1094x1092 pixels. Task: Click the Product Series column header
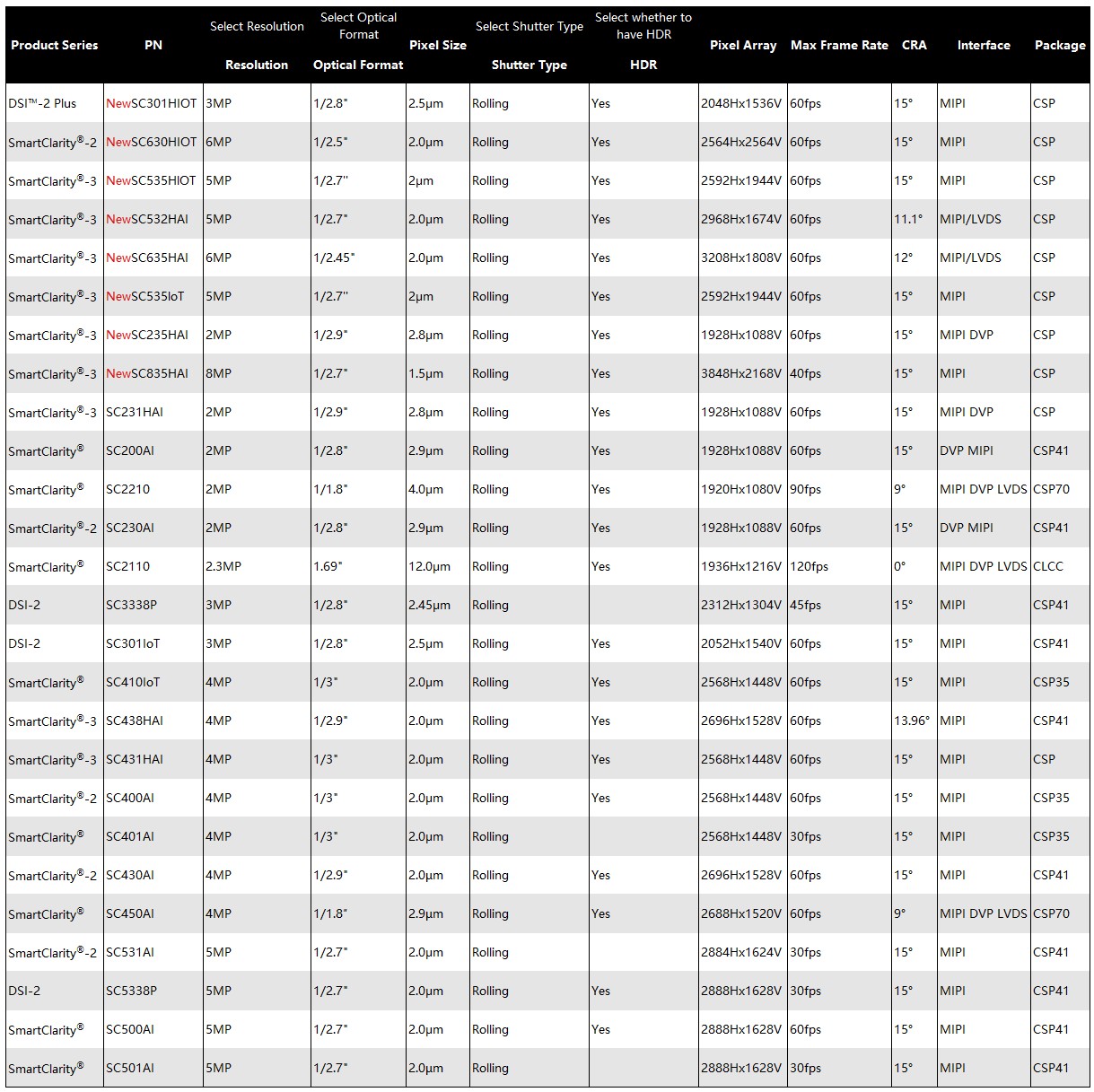click(x=55, y=45)
